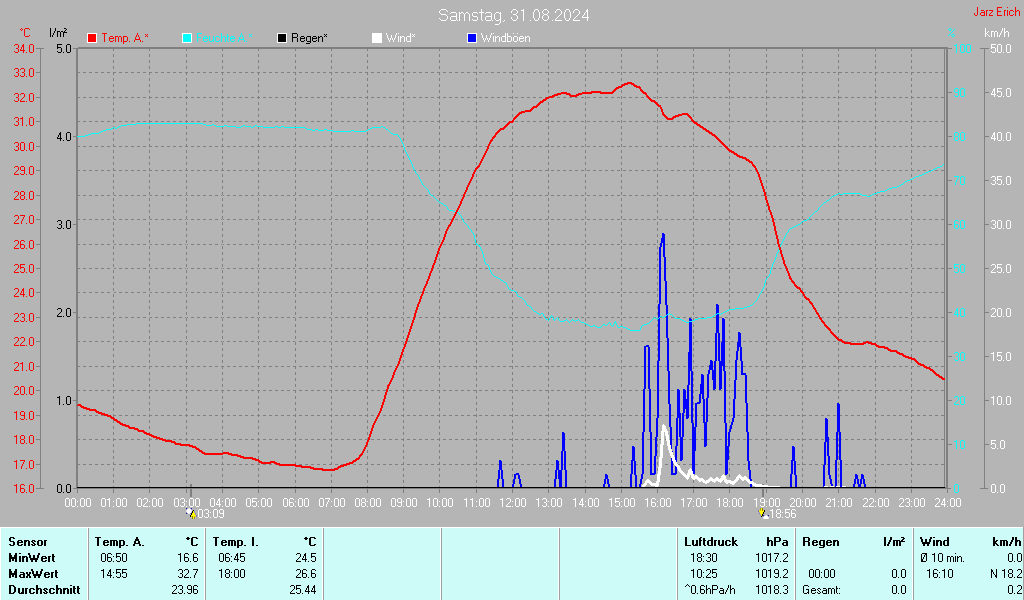Click the min time 06:50
The height and width of the screenshot is (600, 1024).
point(114,558)
